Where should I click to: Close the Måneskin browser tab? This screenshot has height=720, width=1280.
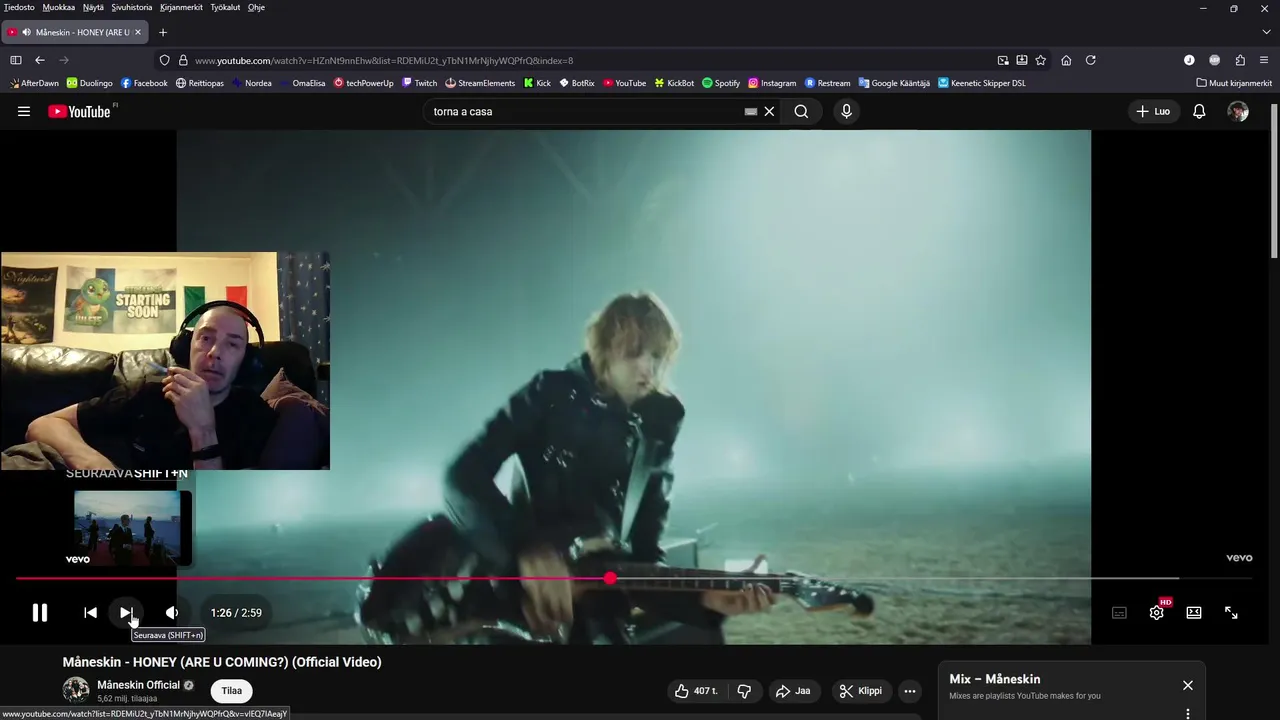coord(138,32)
